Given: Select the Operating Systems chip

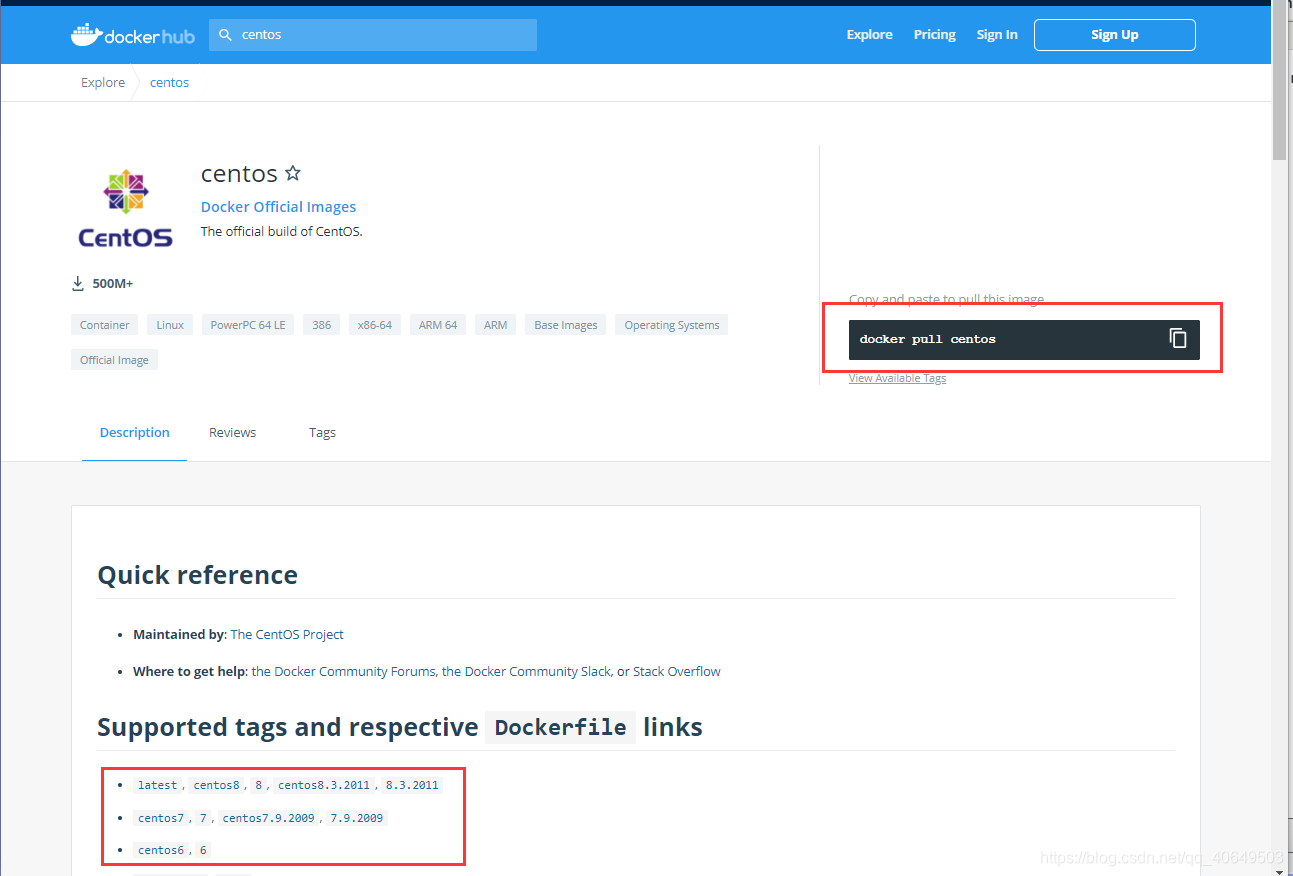Looking at the screenshot, I should click(x=672, y=325).
